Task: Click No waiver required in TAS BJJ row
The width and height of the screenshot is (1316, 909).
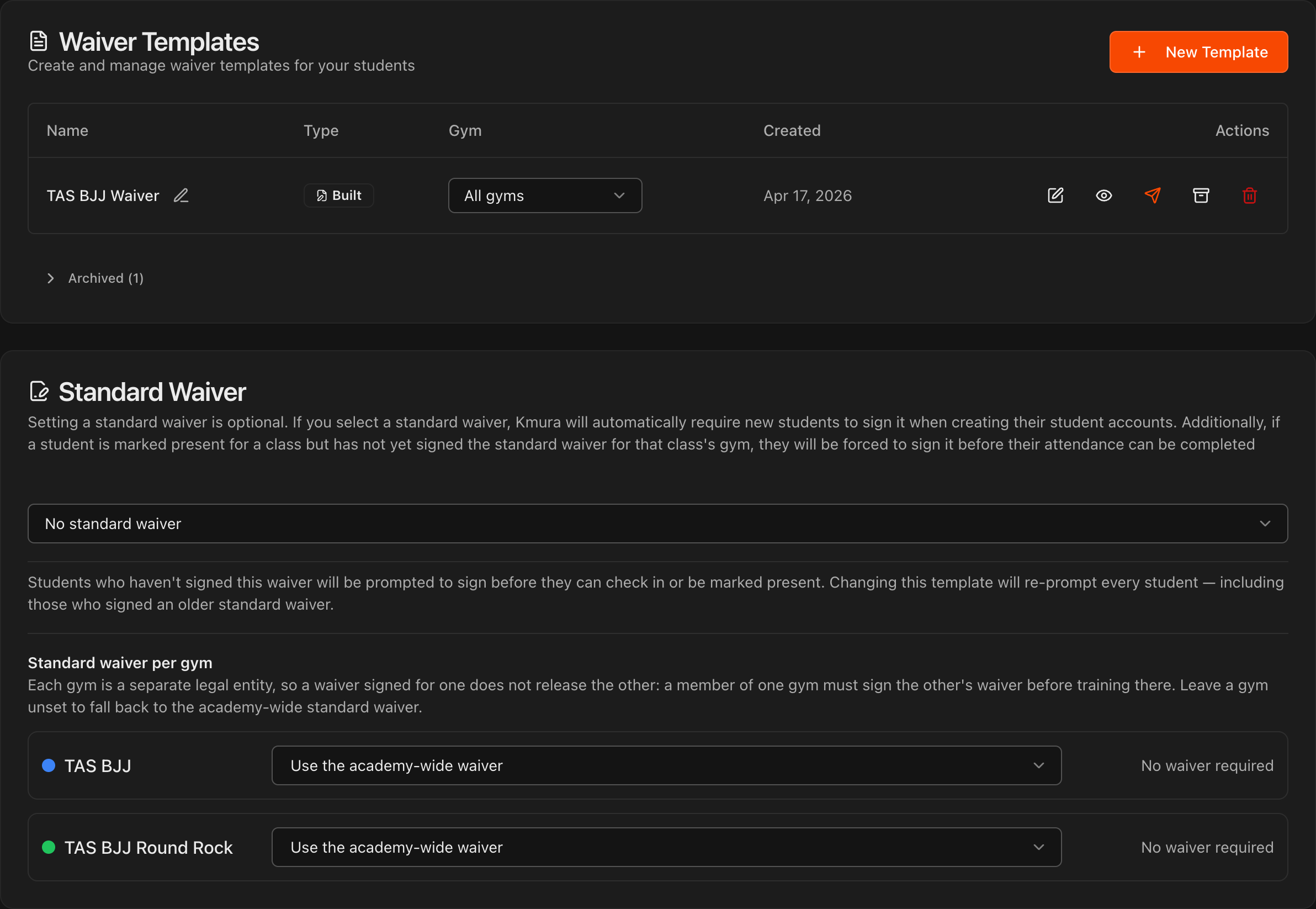Action: [1207, 765]
